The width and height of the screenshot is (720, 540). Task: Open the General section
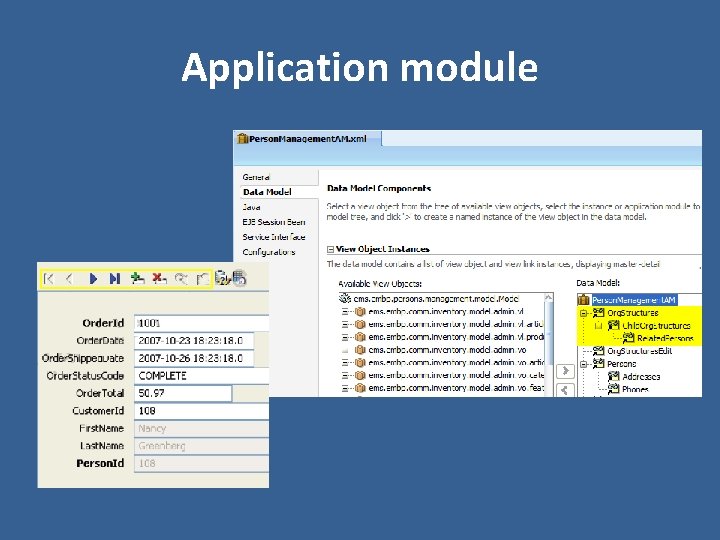click(256, 177)
